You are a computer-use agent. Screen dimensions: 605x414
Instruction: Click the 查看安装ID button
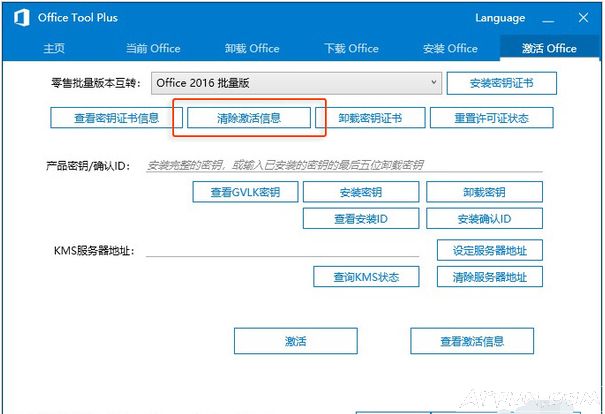click(361, 218)
